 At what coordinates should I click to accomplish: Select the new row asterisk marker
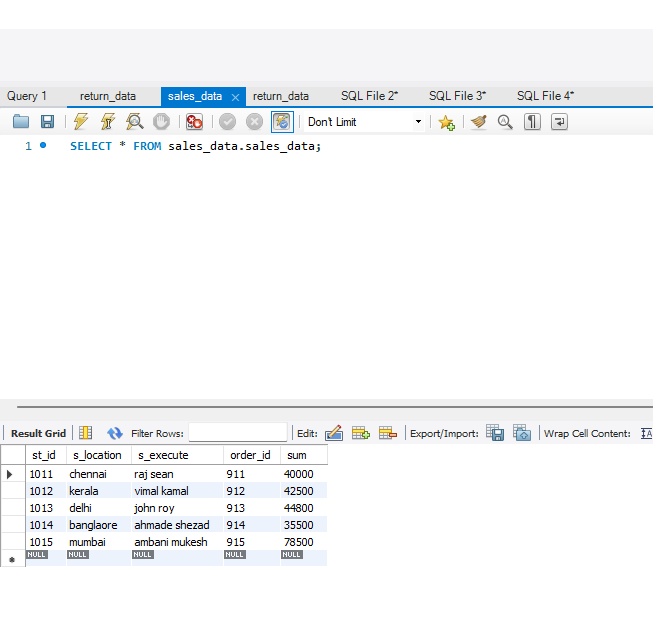click(x=12, y=560)
